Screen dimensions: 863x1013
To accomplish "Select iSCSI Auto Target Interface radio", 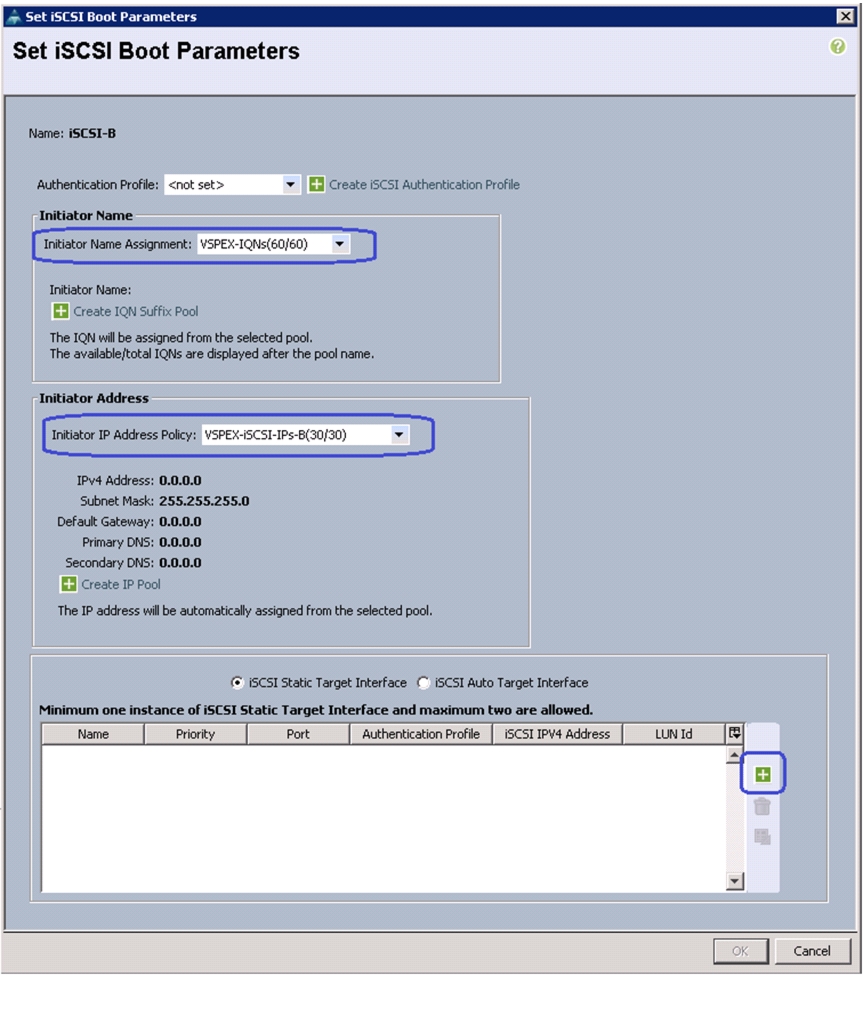I will (423, 683).
